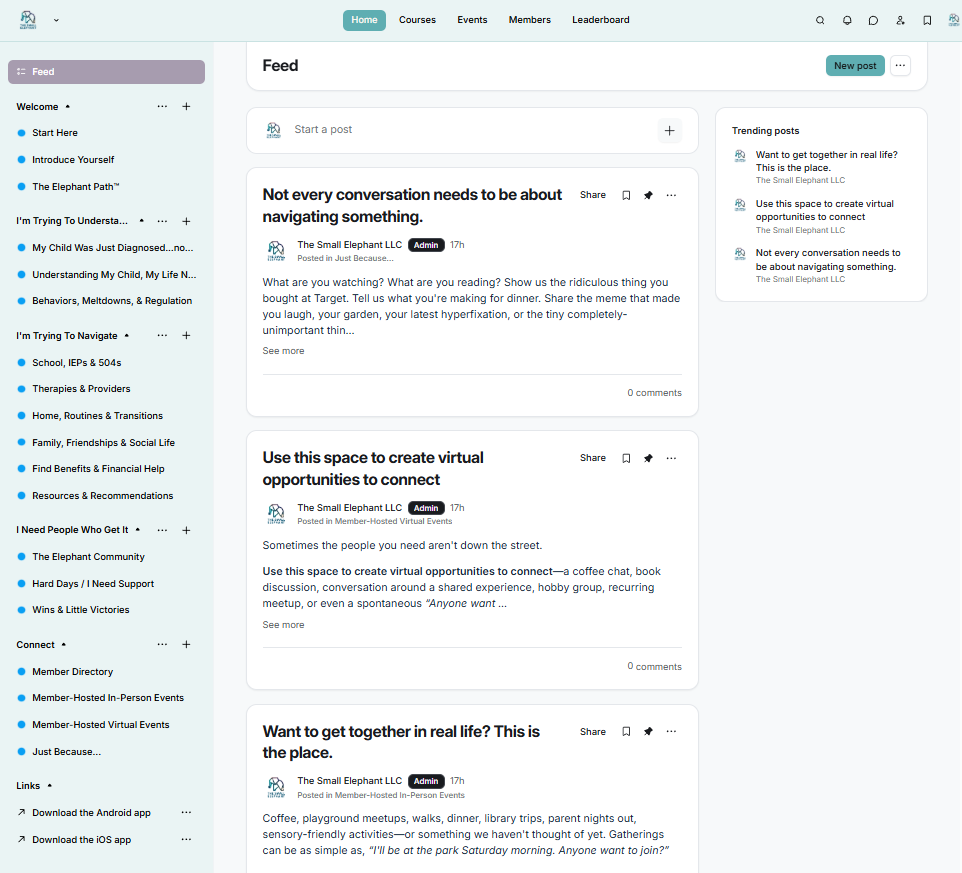The width and height of the screenshot is (962, 873).
Task: Switch to the Courses tab
Action: click(x=417, y=20)
